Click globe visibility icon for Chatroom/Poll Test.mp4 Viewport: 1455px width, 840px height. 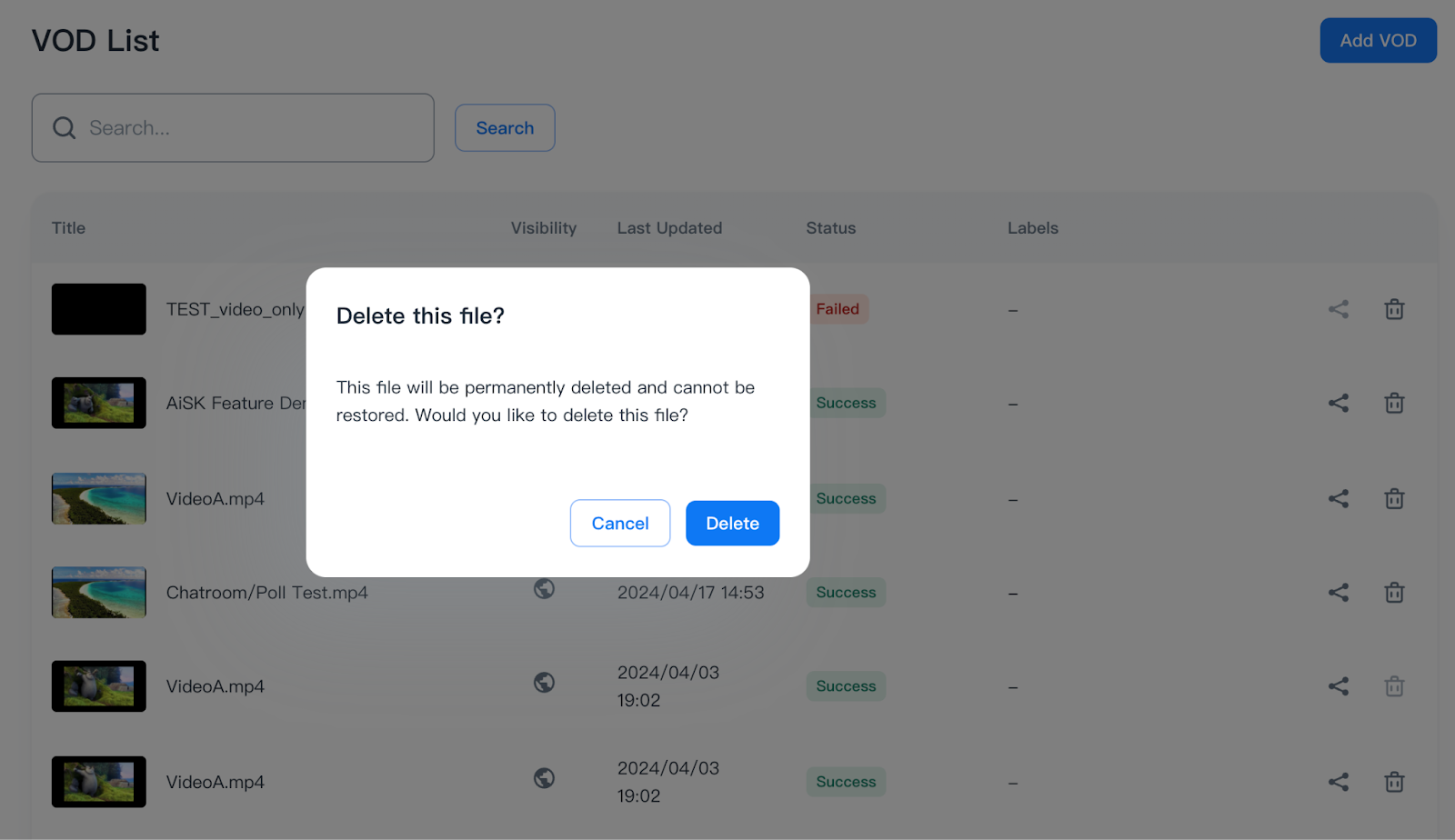point(544,589)
